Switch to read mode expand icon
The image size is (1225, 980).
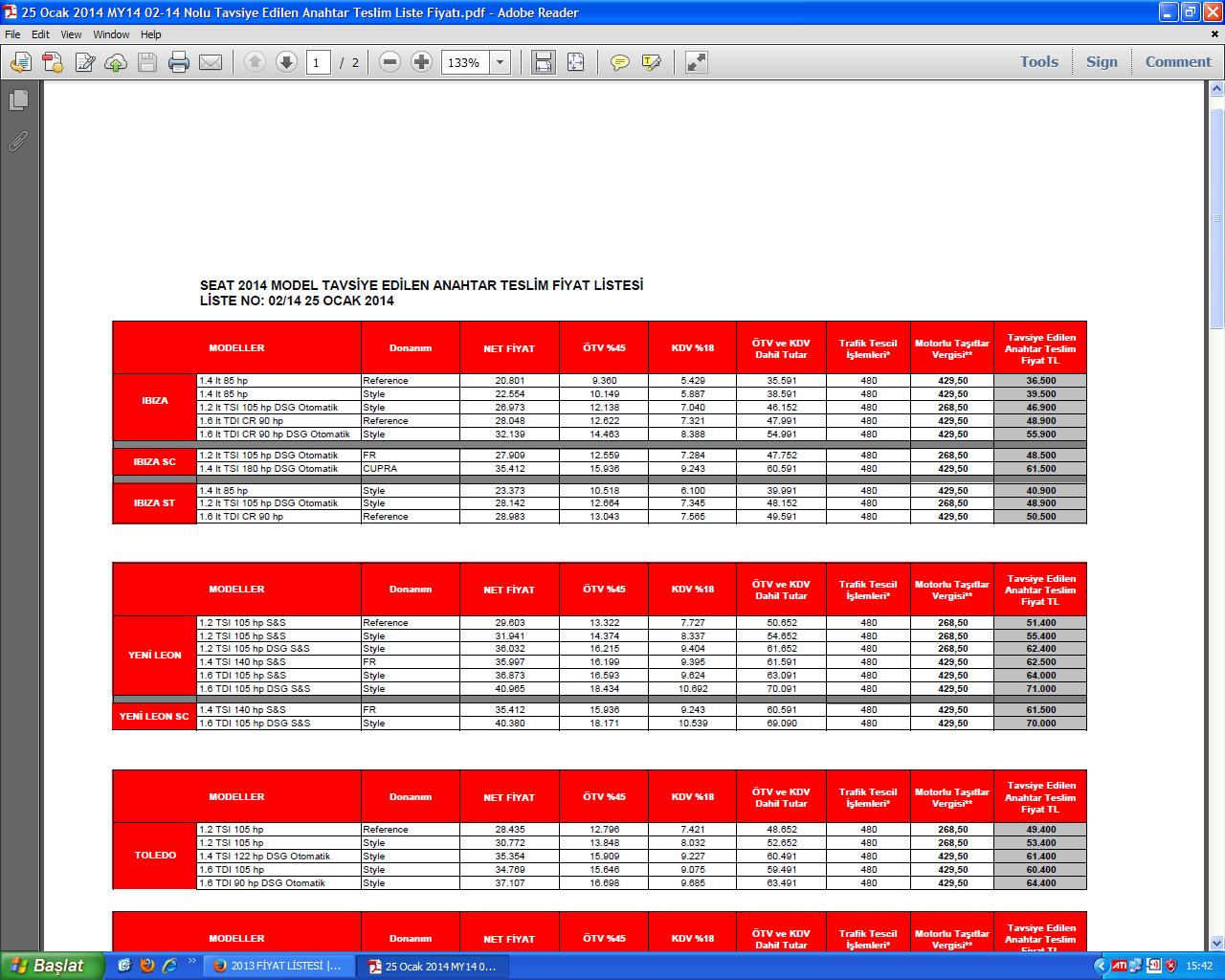point(697,62)
